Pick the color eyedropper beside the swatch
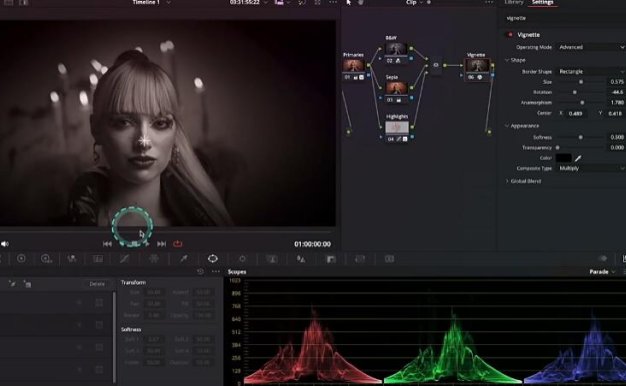626x386 pixels. pyautogui.click(x=578, y=158)
